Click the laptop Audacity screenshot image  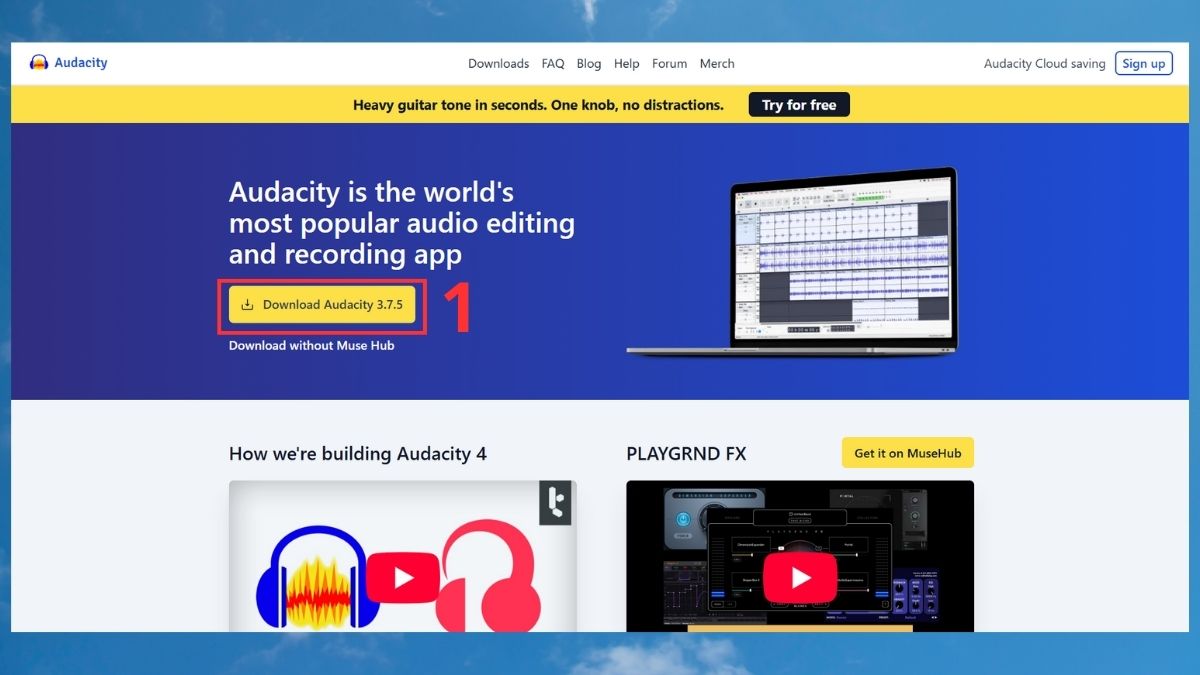coord(791,261)
